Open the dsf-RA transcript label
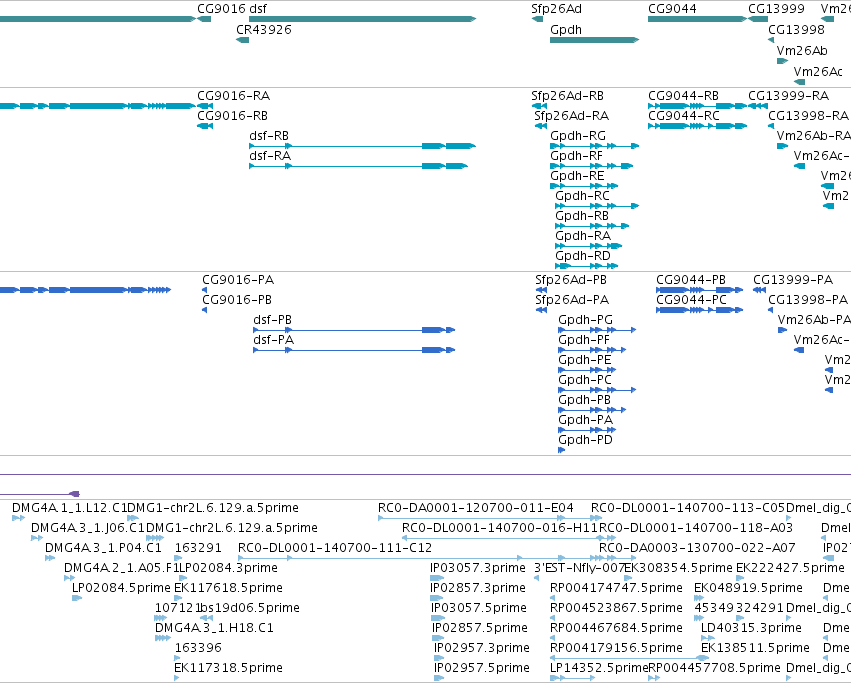The width and height of the screenshot is (851, 683). (270, 156)
